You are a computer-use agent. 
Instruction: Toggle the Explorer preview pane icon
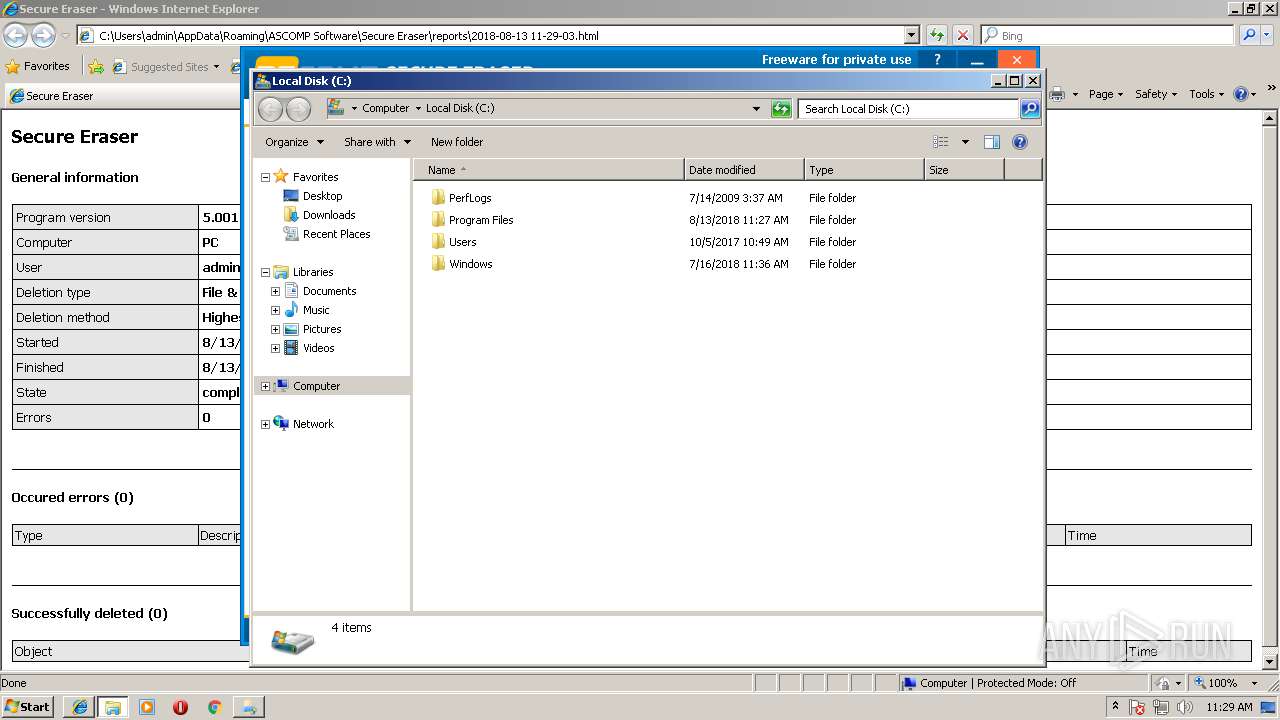(992, 142)
